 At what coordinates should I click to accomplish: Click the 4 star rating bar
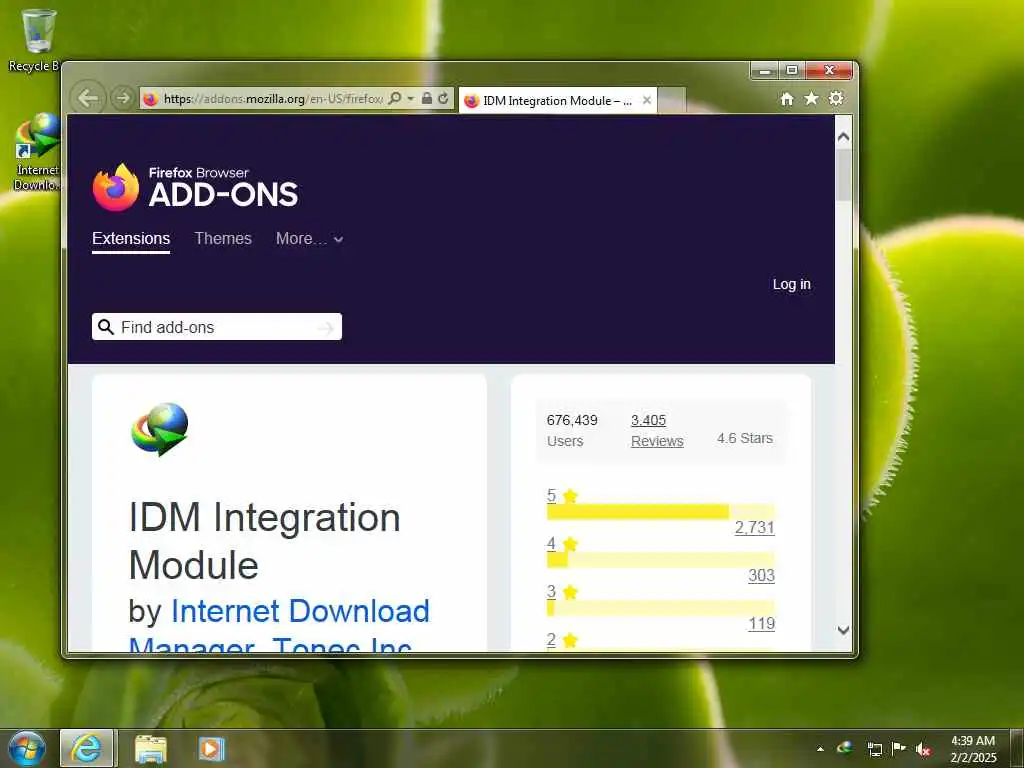pyautogui.click(x=660, y=560)
